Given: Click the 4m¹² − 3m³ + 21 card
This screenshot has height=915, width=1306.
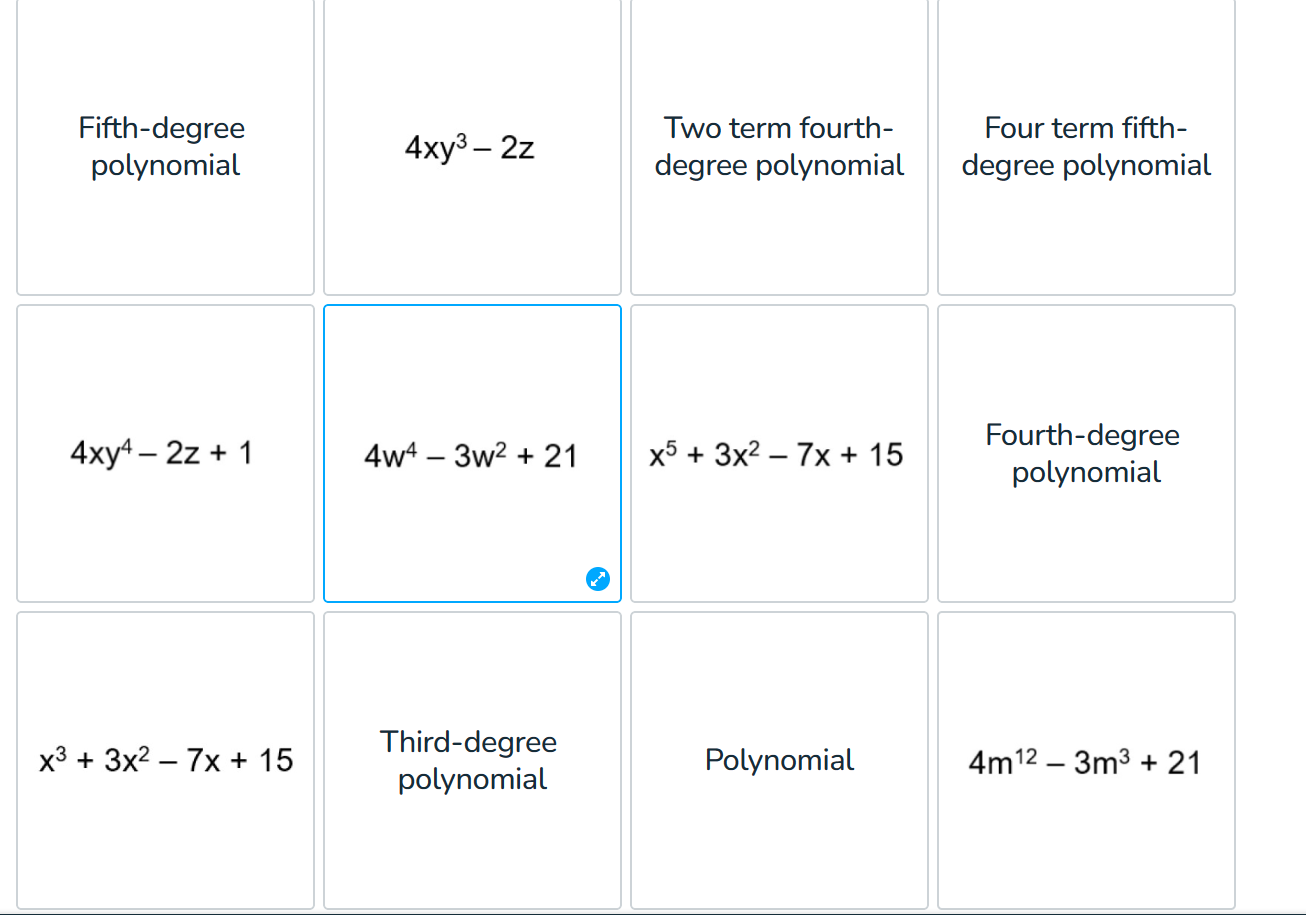Looking at the screenshot, I should (x=1086, y=760).
